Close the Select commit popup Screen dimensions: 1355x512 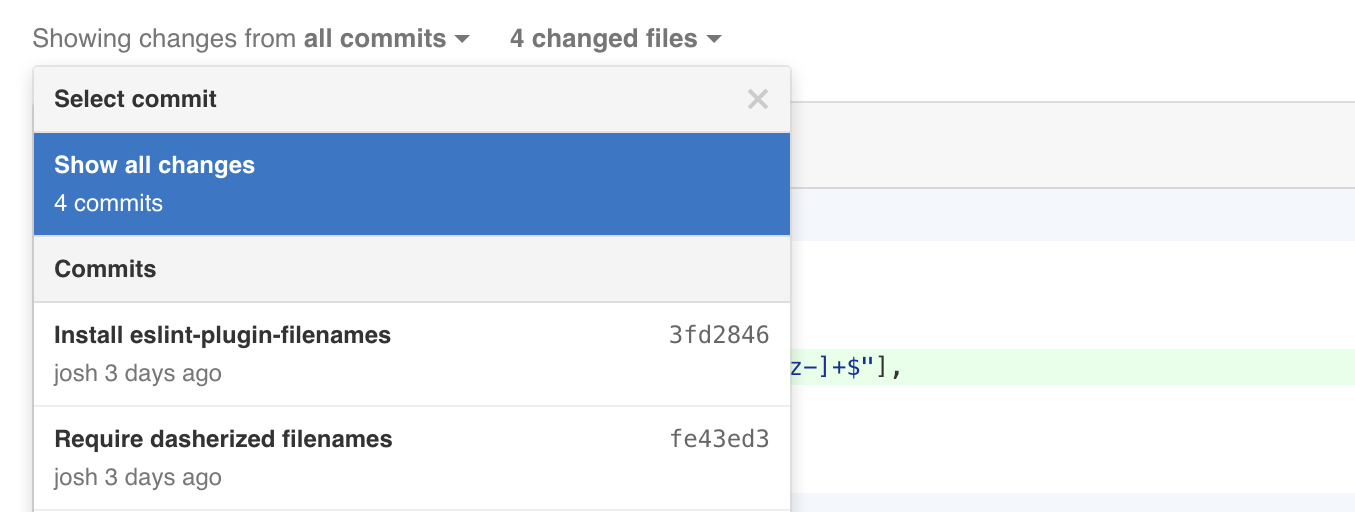pyautogui.click(x=757, y=99)
